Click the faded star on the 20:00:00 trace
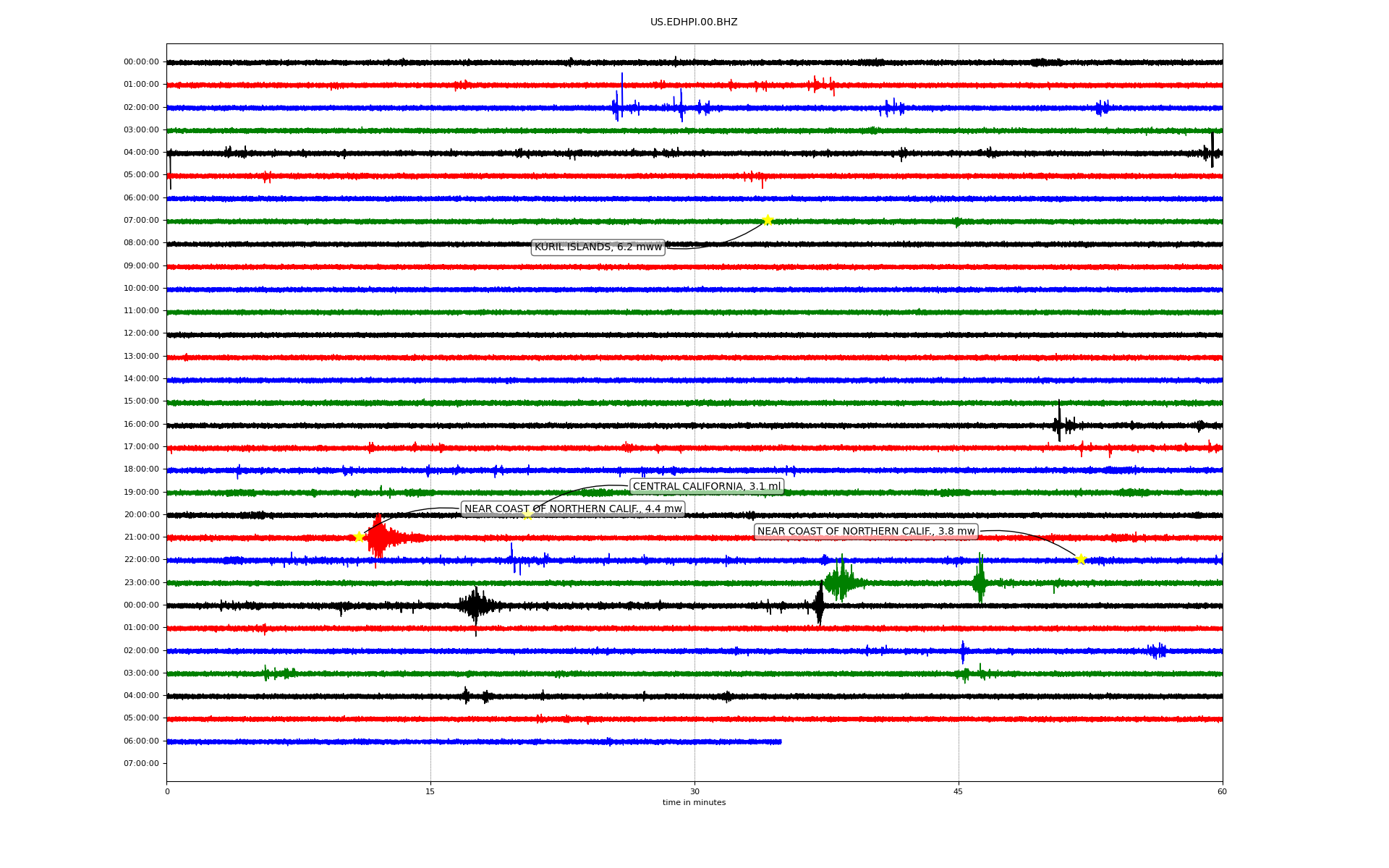1389x868 pixels. pos(527,514)
